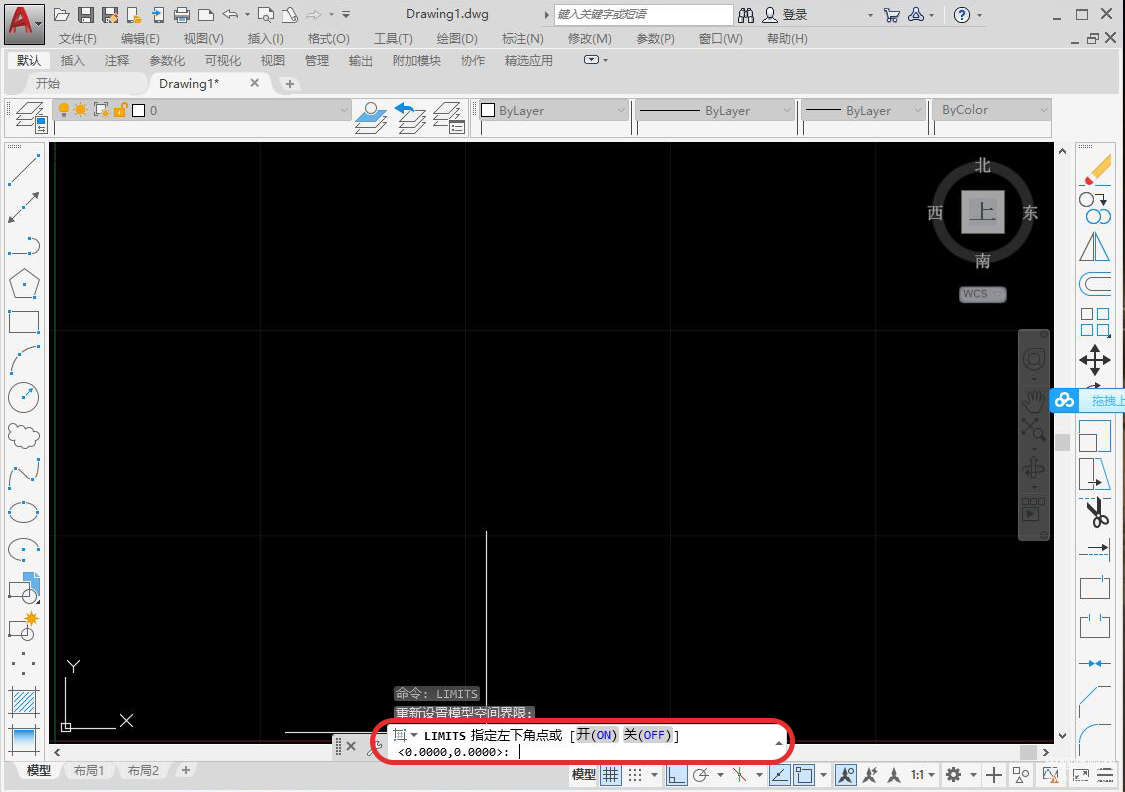Click Make Object's Layer Current icon
The image size is (1125, 792).
pos(372,117)
